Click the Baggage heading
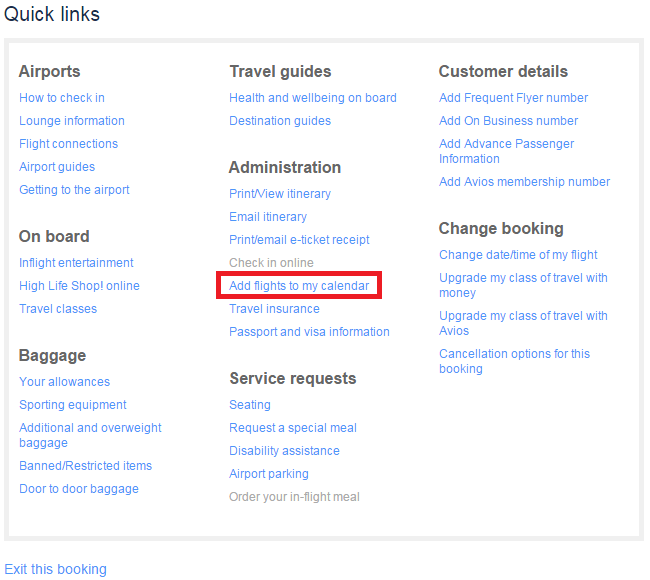650x580 pixels. (x=52, y=356)
